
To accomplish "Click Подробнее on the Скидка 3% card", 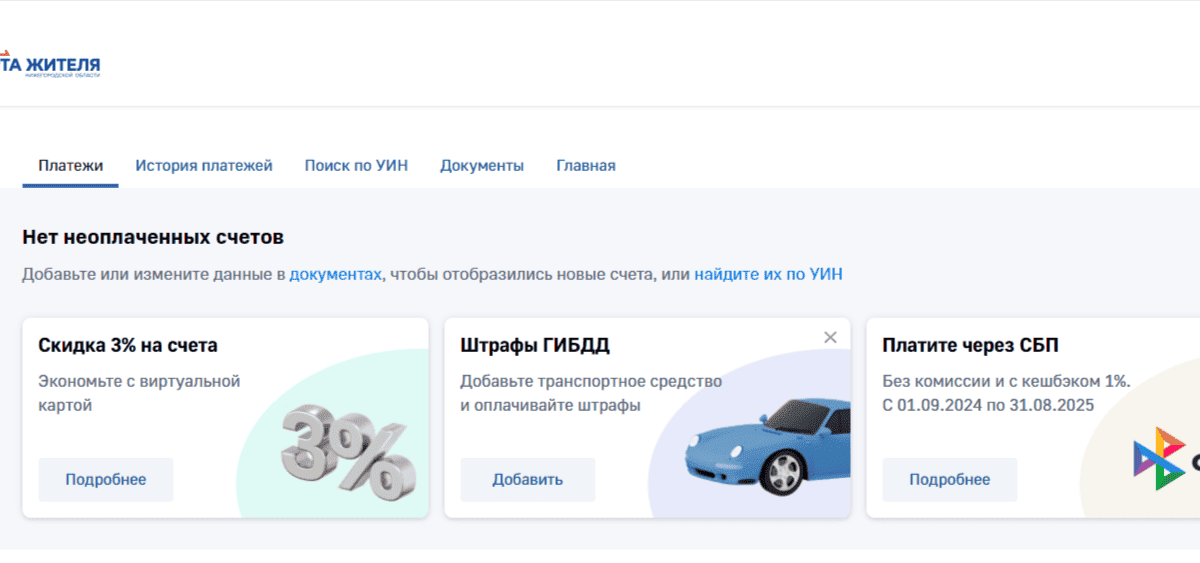I will pos(106,480).
